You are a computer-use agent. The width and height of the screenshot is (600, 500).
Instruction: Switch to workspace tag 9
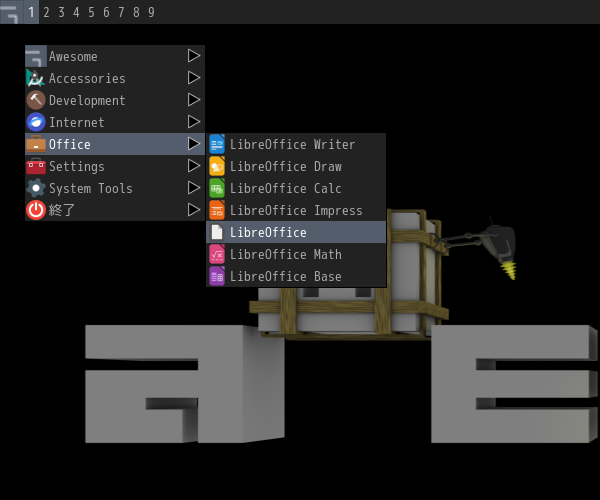[151, 12]
